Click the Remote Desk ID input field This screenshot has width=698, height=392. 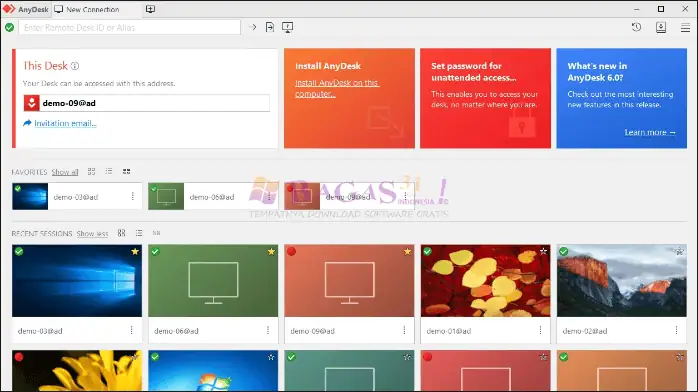pyautogui.click(x=130, y=28)
